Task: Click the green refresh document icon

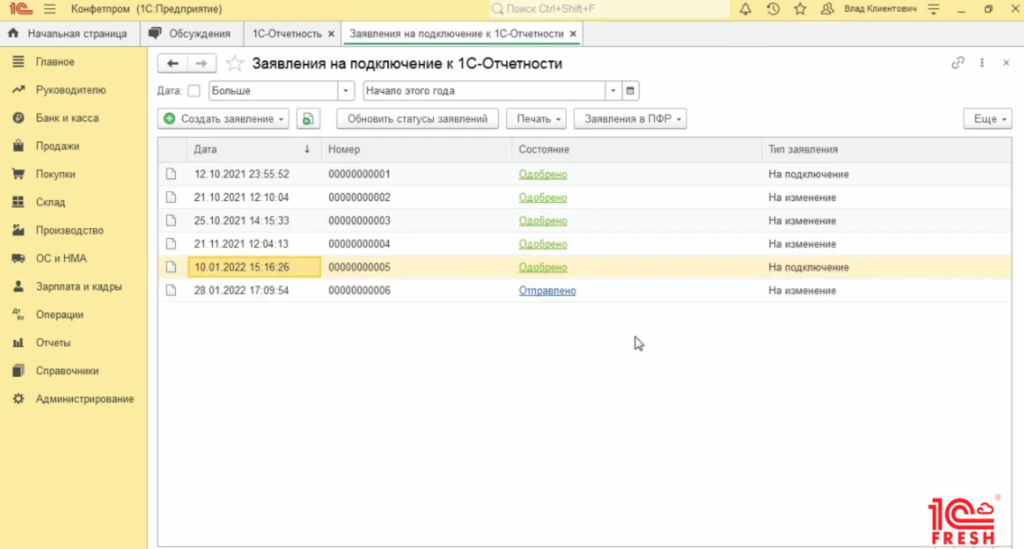Action: (308, 119)
